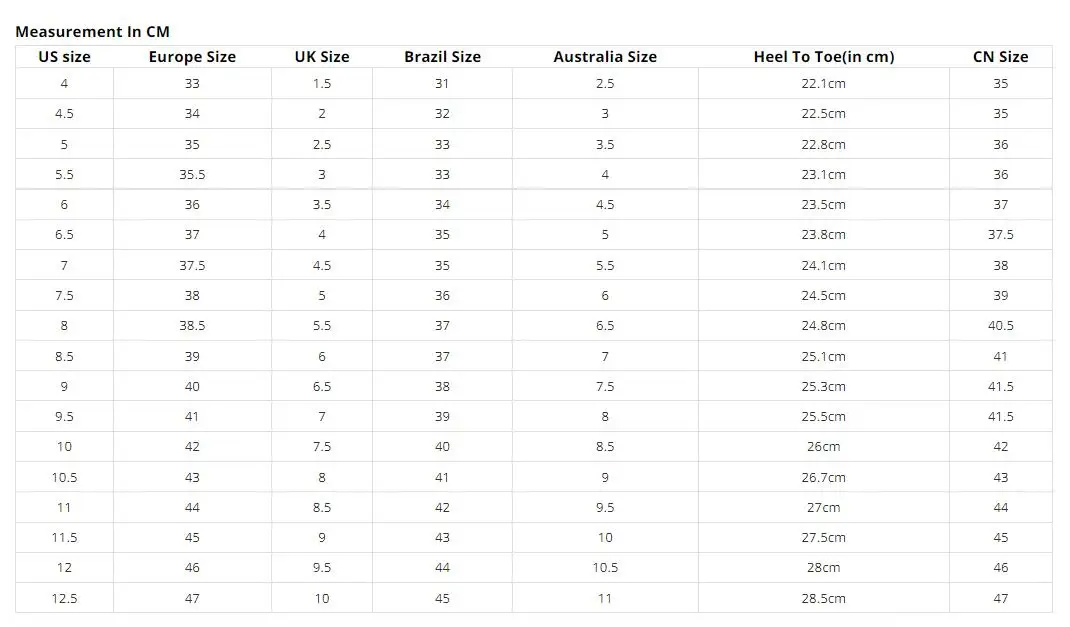
Task: Click the 'Measurement In CM' heading
Action: click(92, 32)
